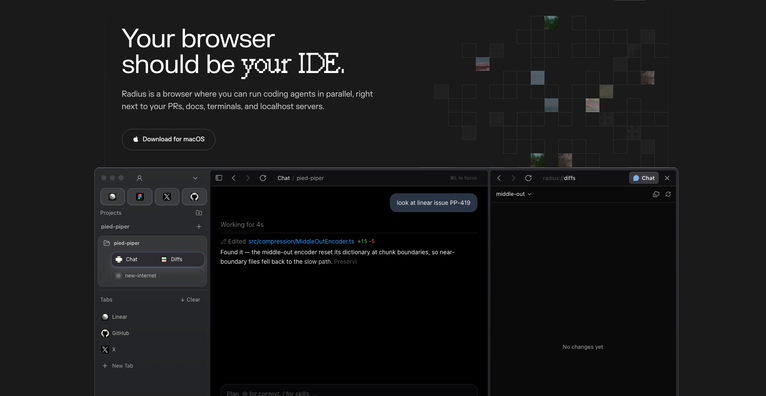Switch to the Diffs tab in pied-piper
Screen dimensions: 766x396
tap(171, 259)
